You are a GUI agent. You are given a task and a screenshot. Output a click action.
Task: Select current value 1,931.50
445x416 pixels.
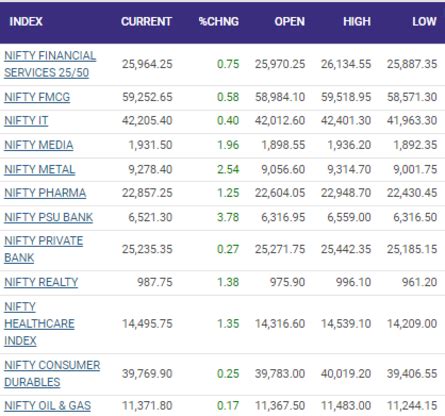tap(150, 145)
